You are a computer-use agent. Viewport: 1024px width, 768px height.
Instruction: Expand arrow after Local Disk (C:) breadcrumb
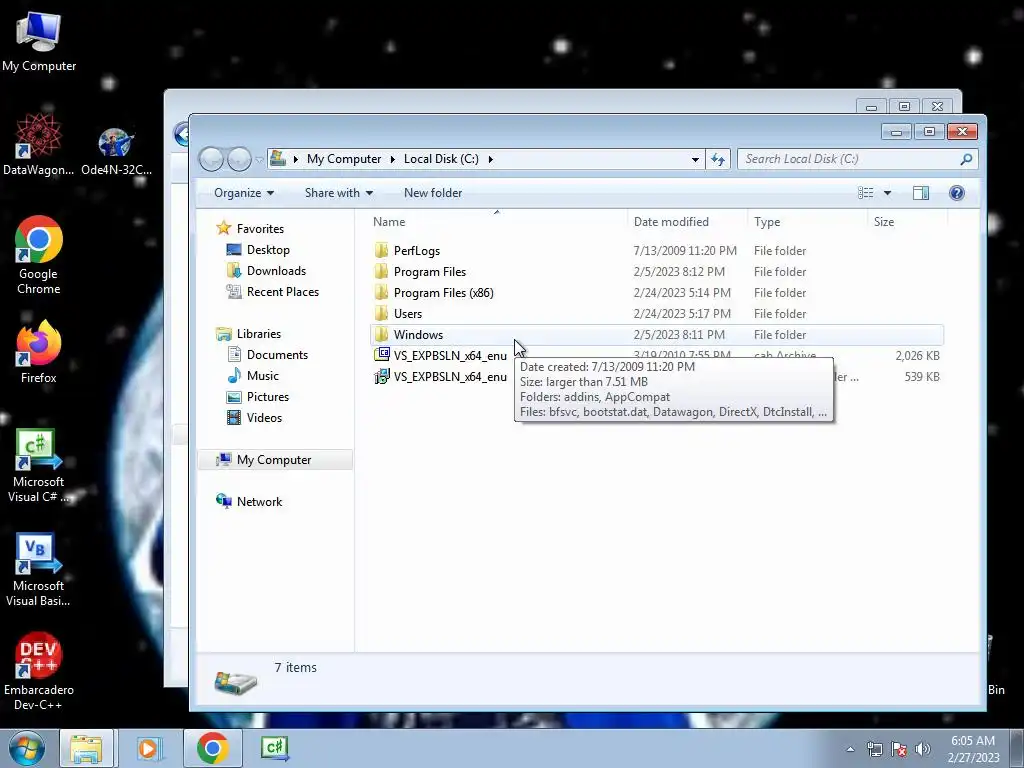click(490, 159)
